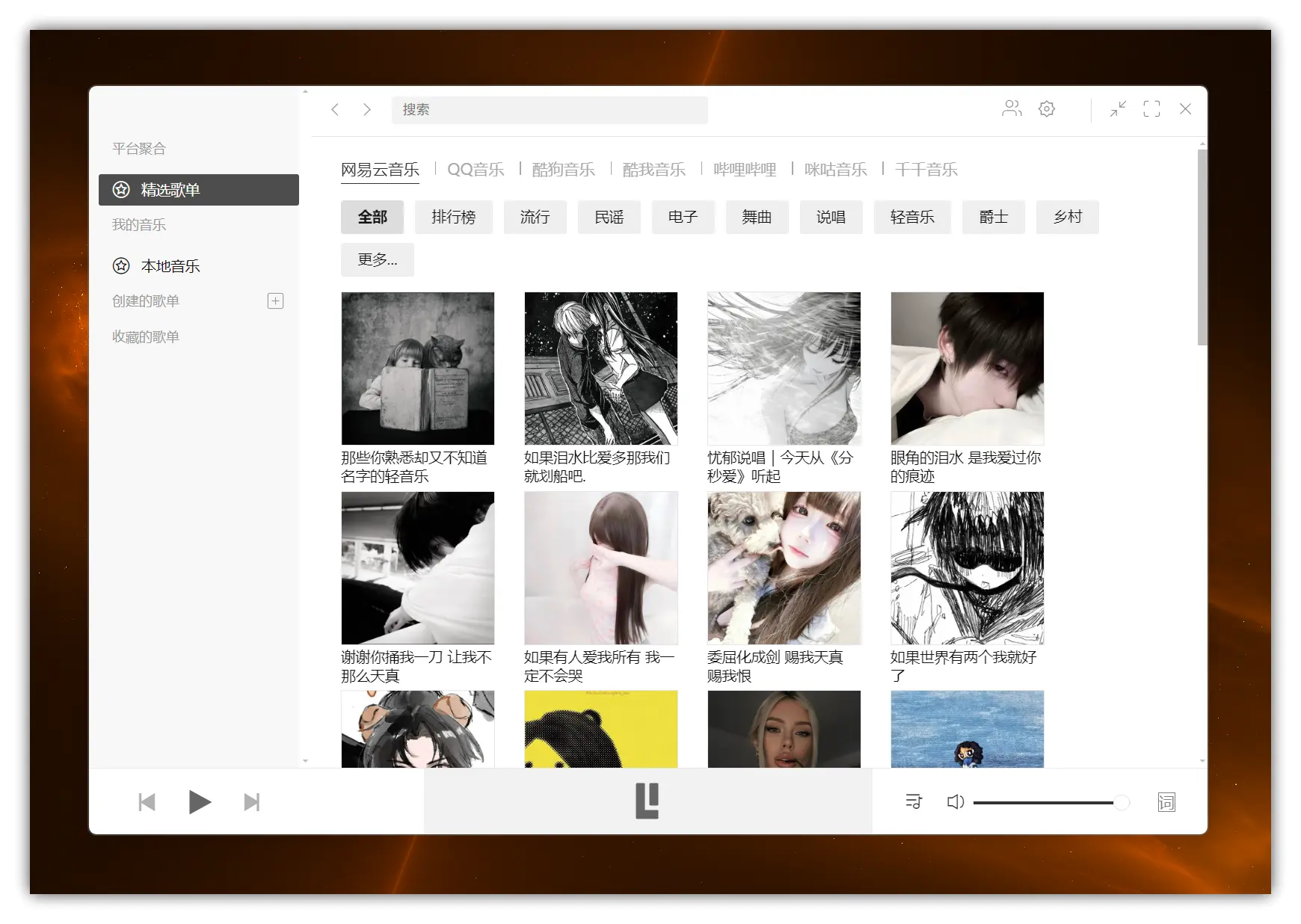The image size is (1301, 924).
Task: Open the 如果有人爱我所有 playlist cover
Action: coord(601,568)
